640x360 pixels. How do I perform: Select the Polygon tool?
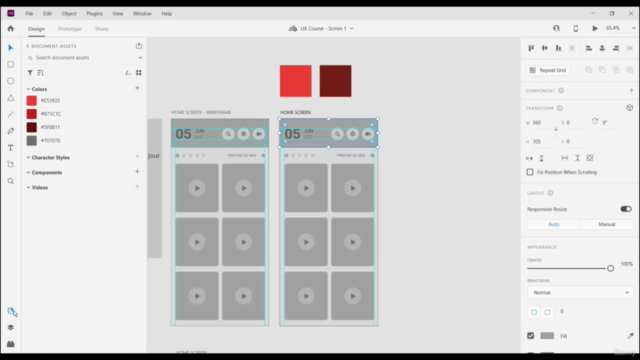[11, 98]
